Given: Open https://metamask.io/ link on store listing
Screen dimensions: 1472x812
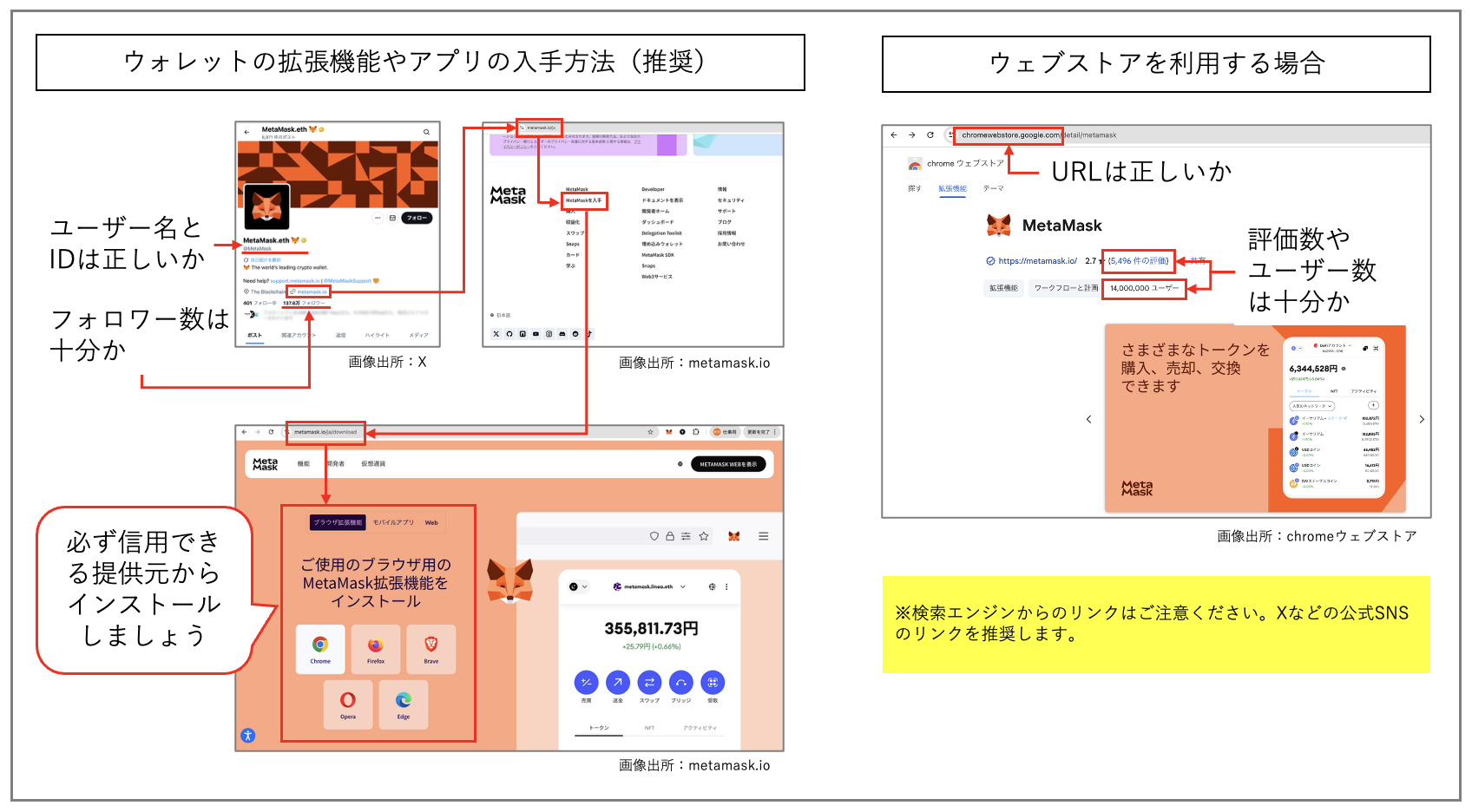Looking at the screenshot, I should click(x=1037, y=260).
